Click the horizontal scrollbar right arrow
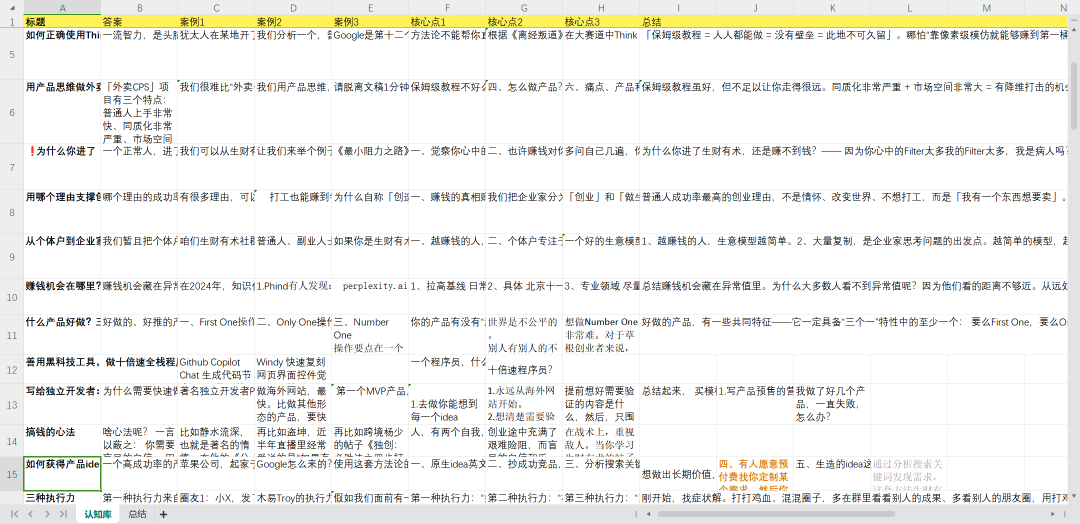This screenshot has width=1080, height=524. 1055,514
